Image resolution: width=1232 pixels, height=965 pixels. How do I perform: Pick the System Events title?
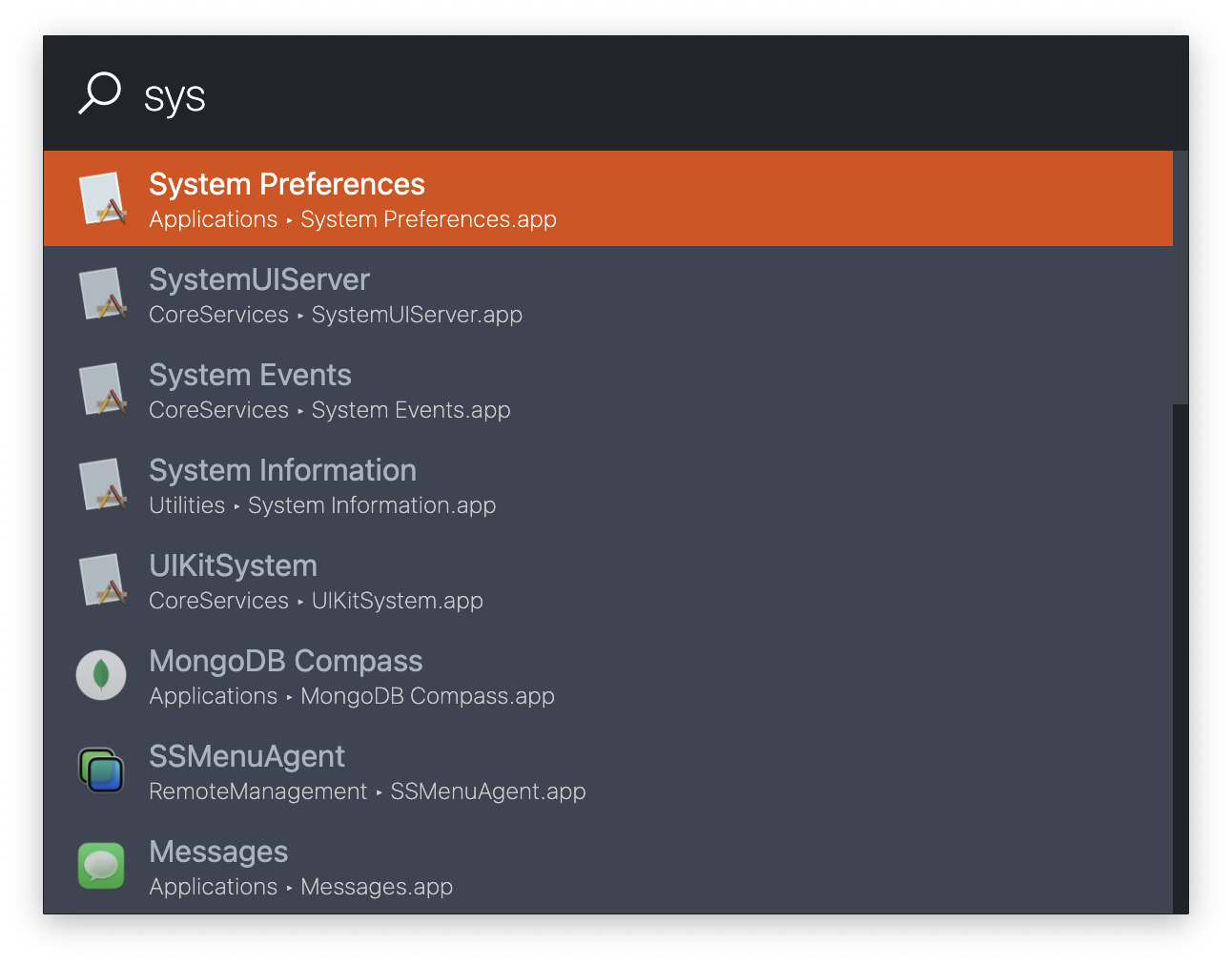click(x=250, y=375)
